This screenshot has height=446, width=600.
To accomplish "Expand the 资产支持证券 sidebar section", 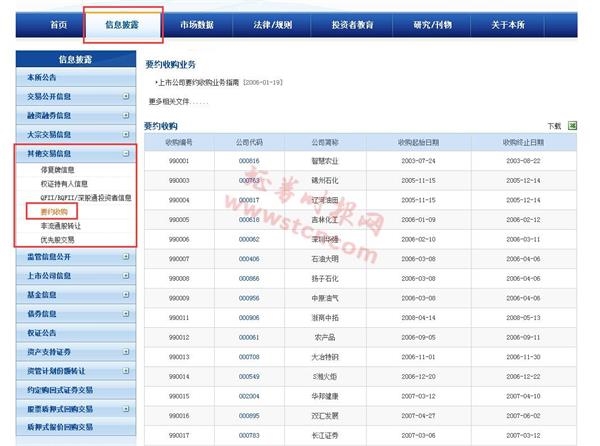I will click(125, 352).
